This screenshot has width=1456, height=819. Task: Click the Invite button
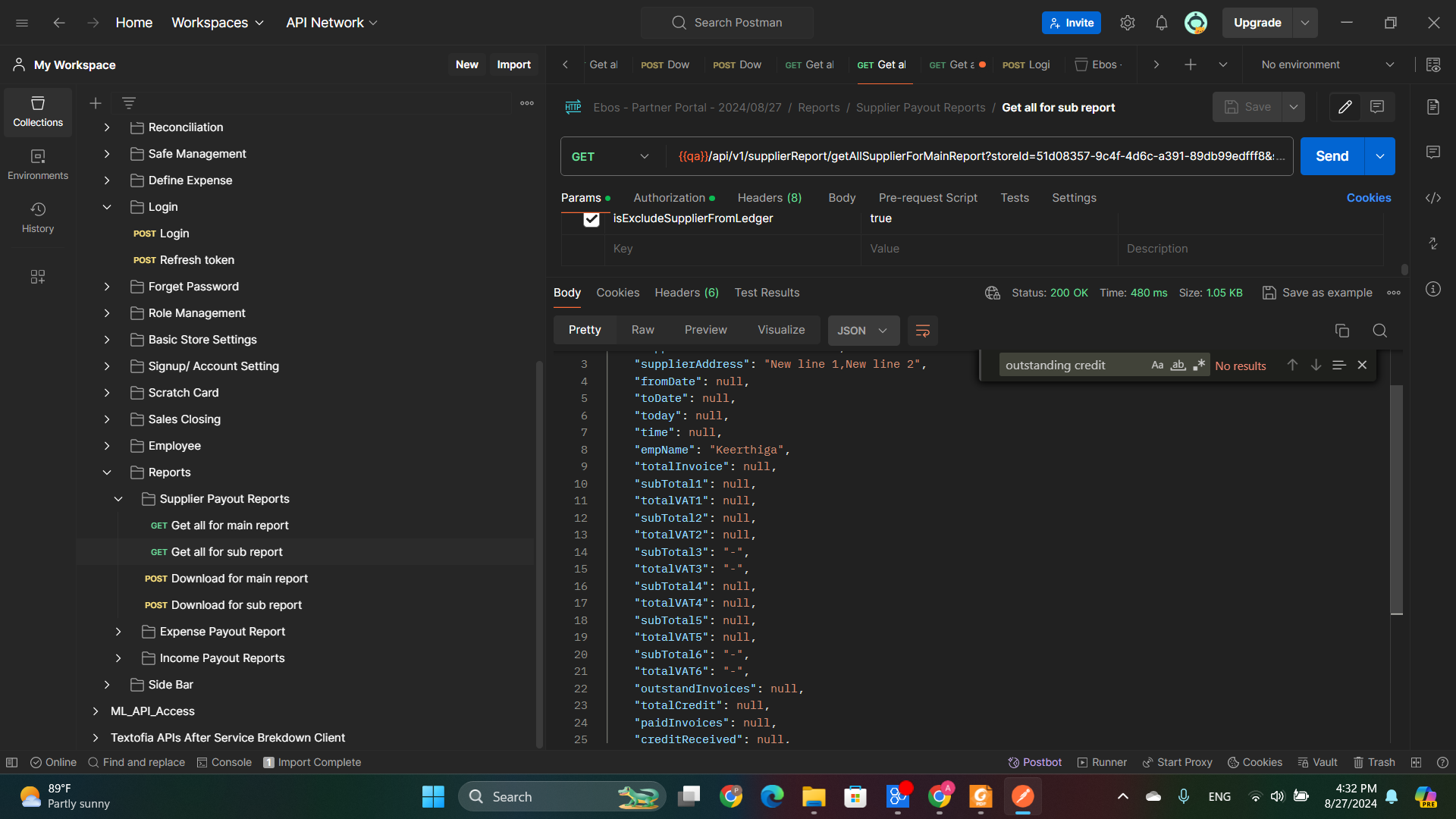(x=1072, y=23)
